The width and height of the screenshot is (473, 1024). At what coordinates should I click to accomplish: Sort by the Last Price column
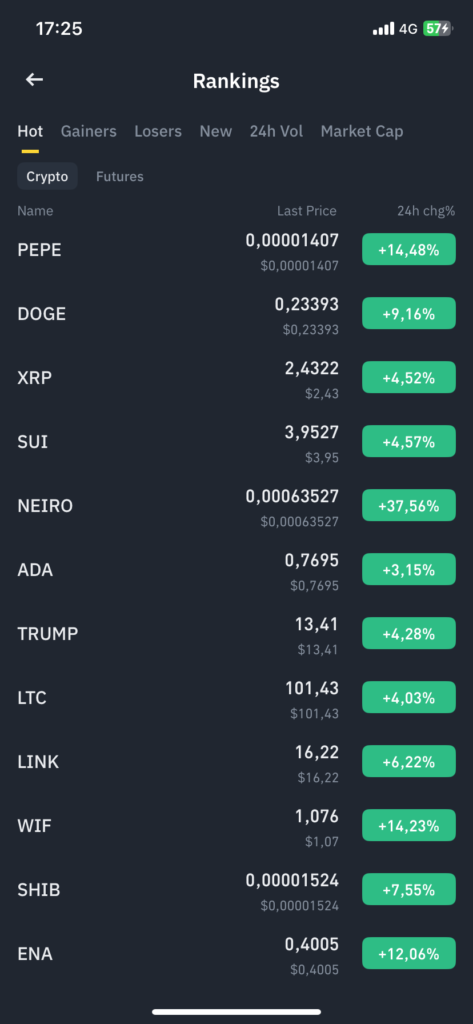[307, 211]
